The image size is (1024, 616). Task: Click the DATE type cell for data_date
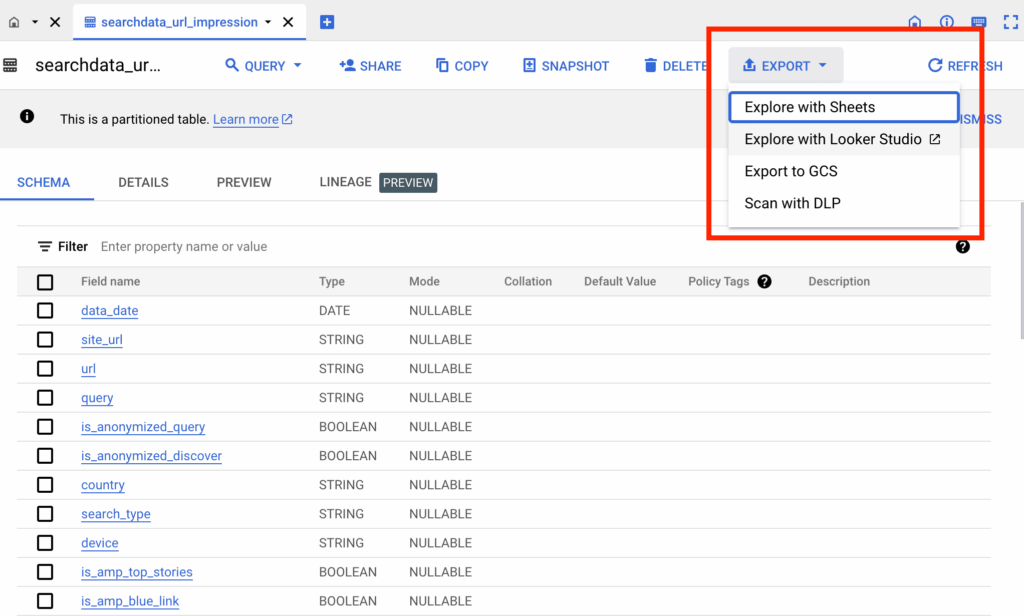click(334, 311)
